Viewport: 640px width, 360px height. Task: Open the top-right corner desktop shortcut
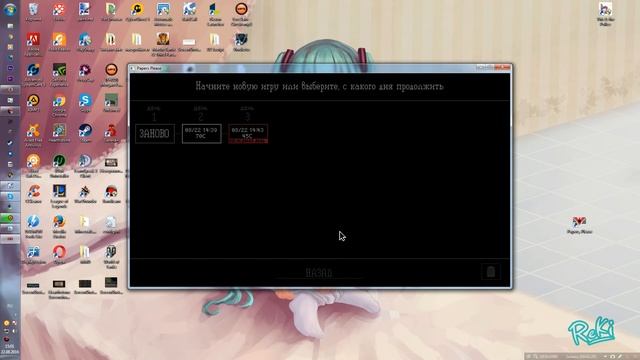pos(605,14)
